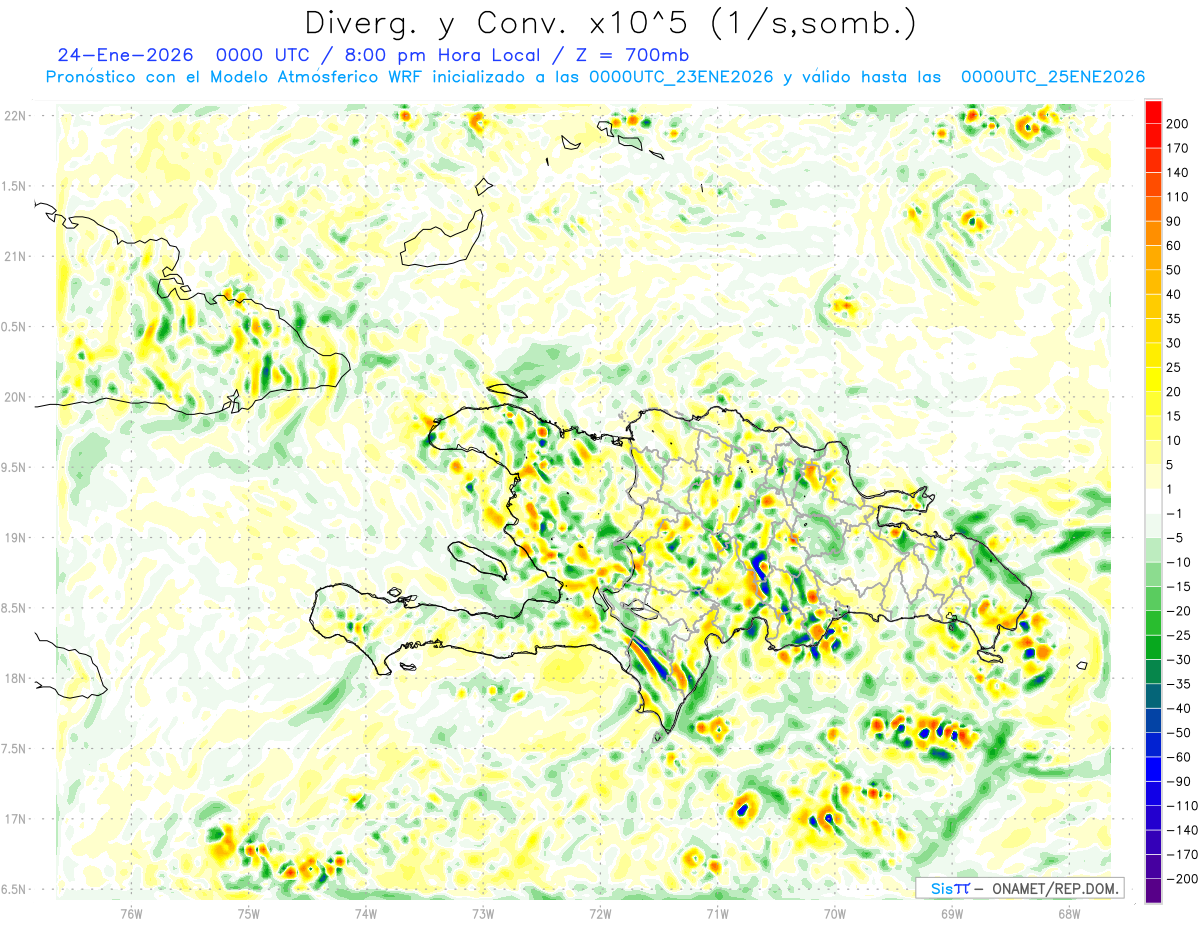Select the '21N' latitude label

(14, 256)
